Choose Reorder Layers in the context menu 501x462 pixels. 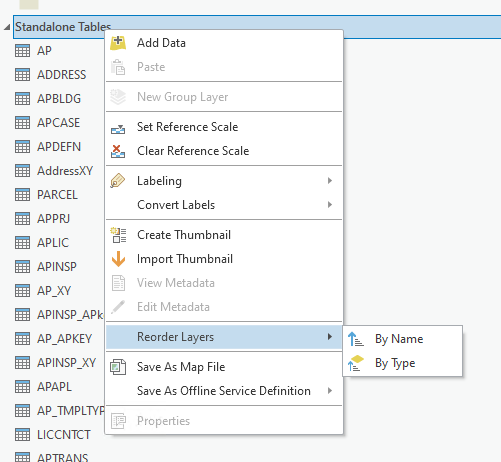click(224, 337)
